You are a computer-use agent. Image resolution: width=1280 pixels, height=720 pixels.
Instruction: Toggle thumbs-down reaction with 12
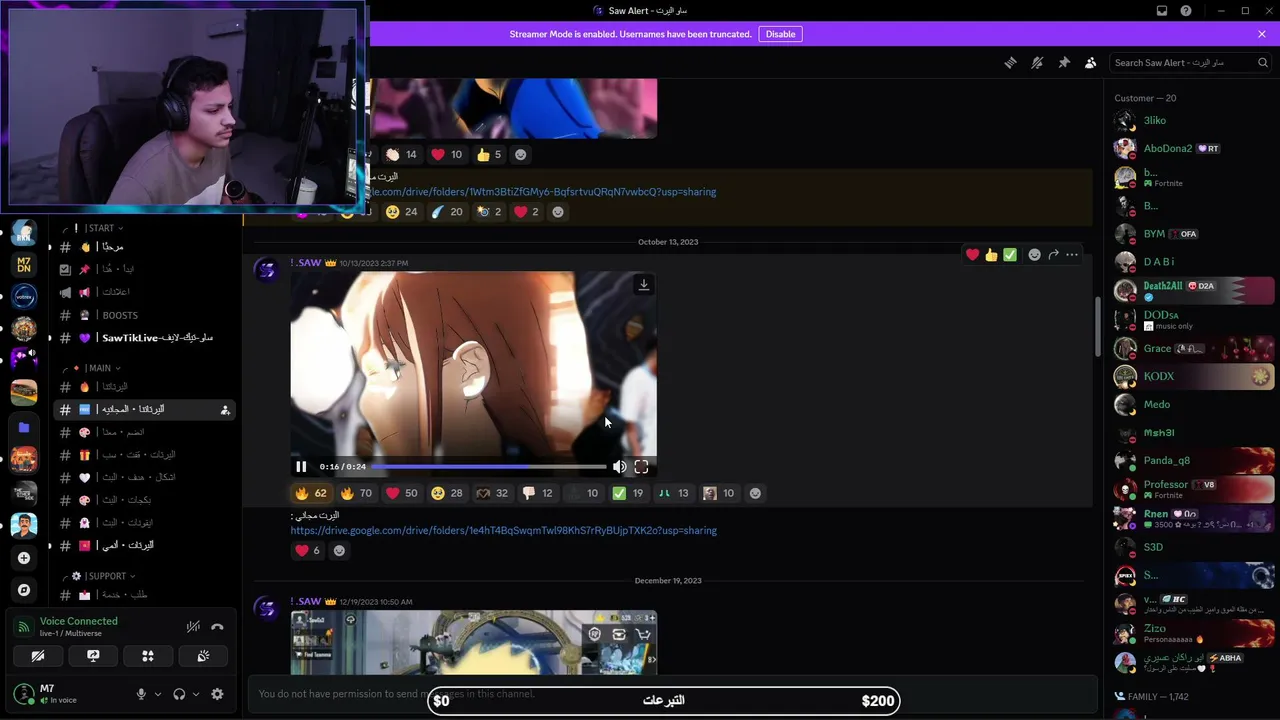point(538,493)
